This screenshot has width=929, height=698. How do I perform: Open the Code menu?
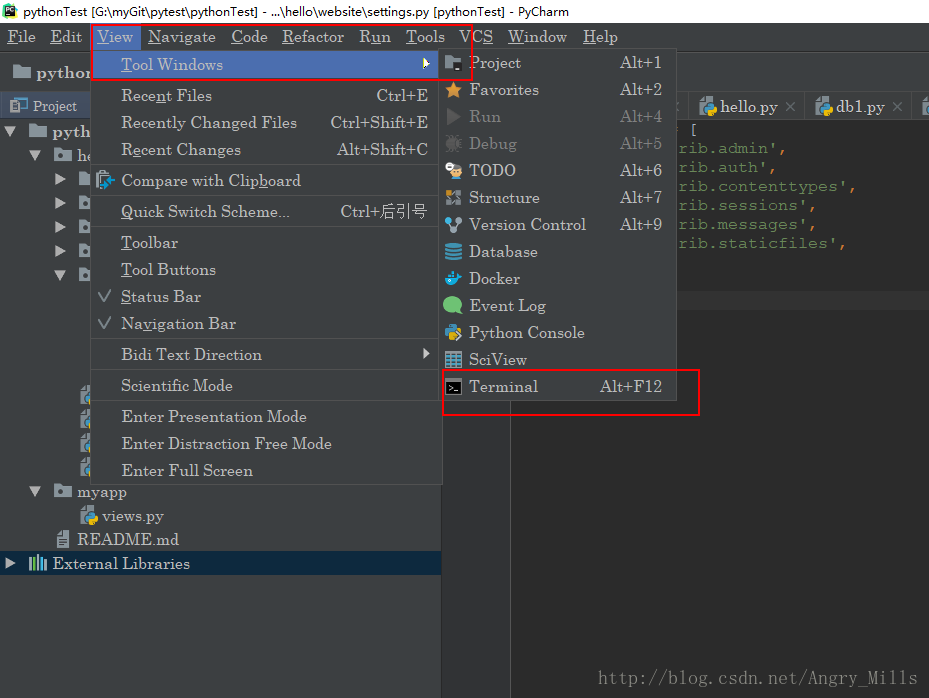coord(249,37)
